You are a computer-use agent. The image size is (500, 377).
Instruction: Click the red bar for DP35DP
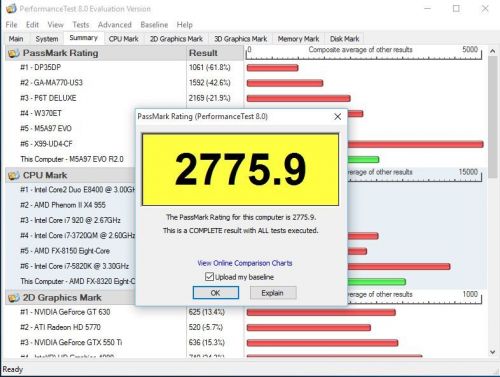[272, 68]
